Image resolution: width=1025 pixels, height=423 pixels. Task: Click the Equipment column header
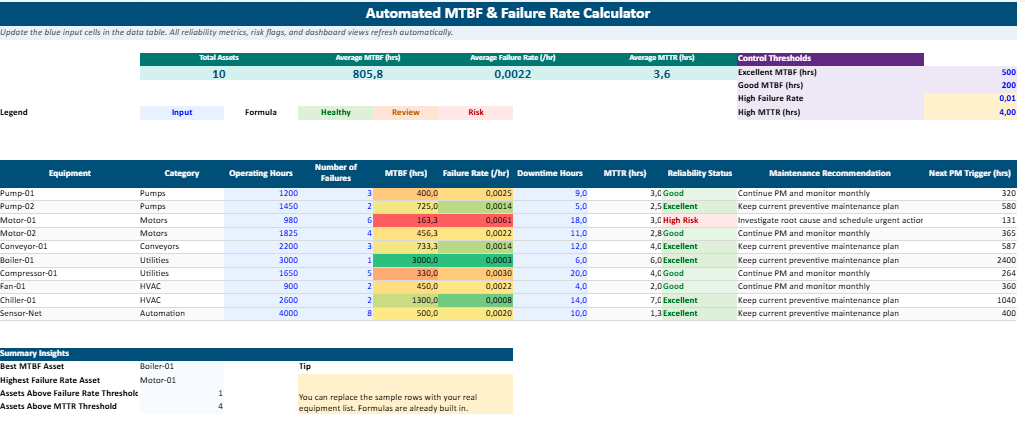click(x=69, y=173)
